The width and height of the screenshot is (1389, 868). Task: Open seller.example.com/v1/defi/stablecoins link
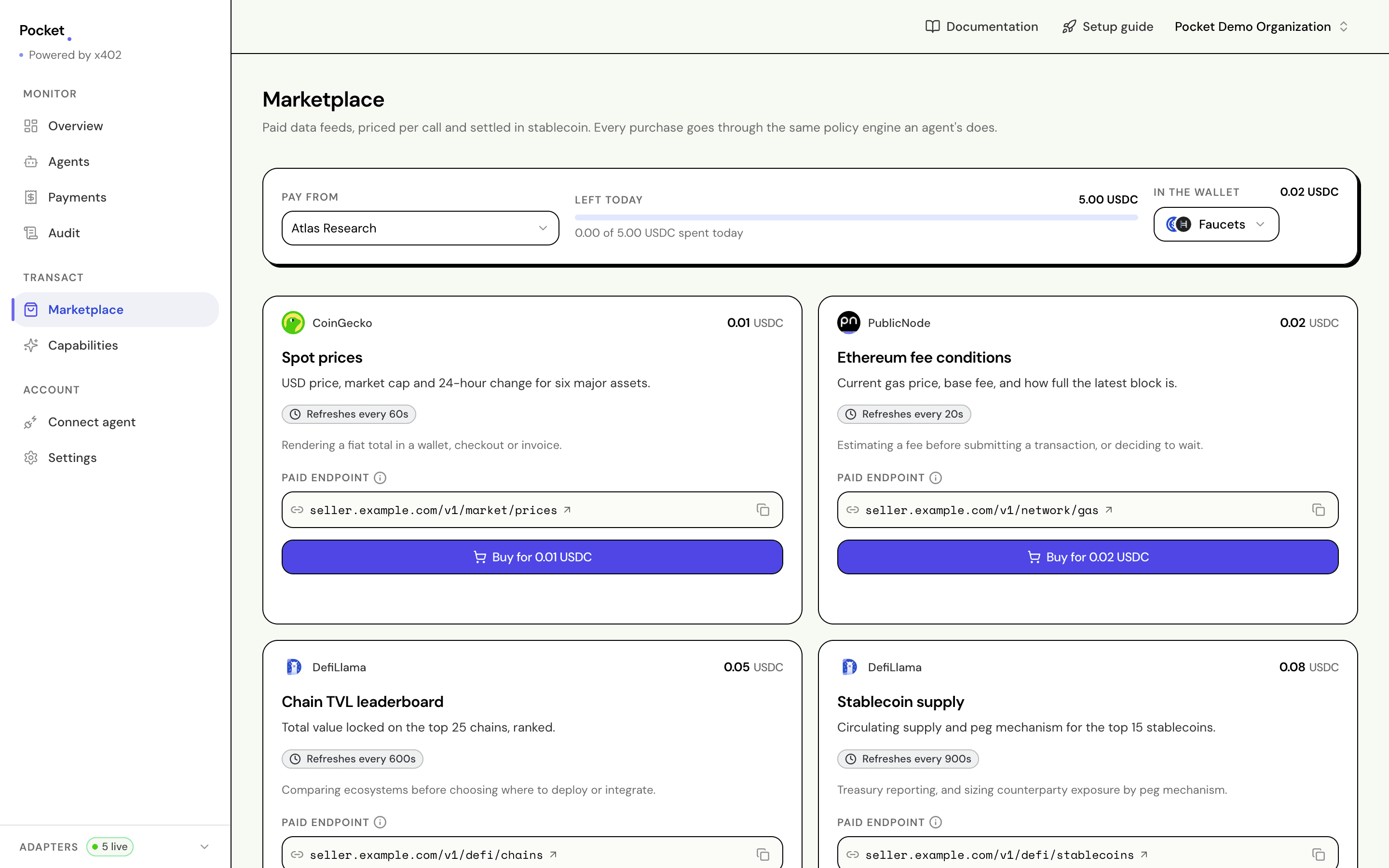pos(1007,855)
